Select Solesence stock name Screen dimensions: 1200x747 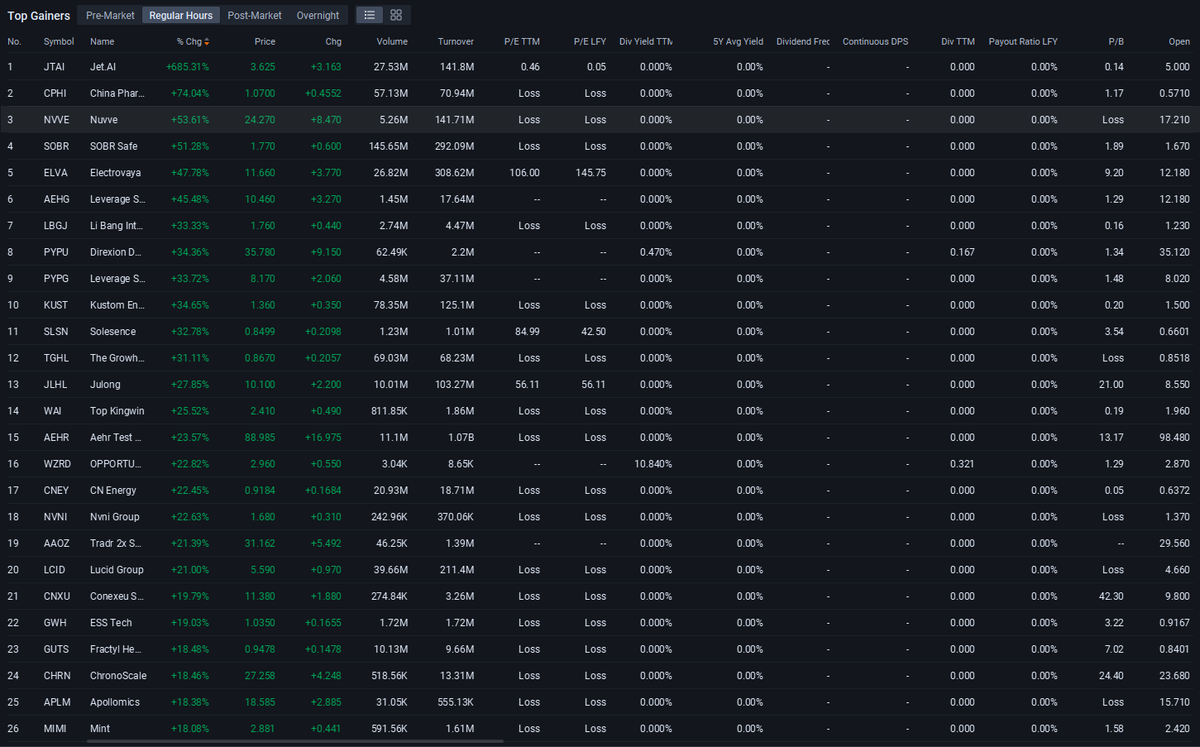pyautogui.click(x=112, y=331)
